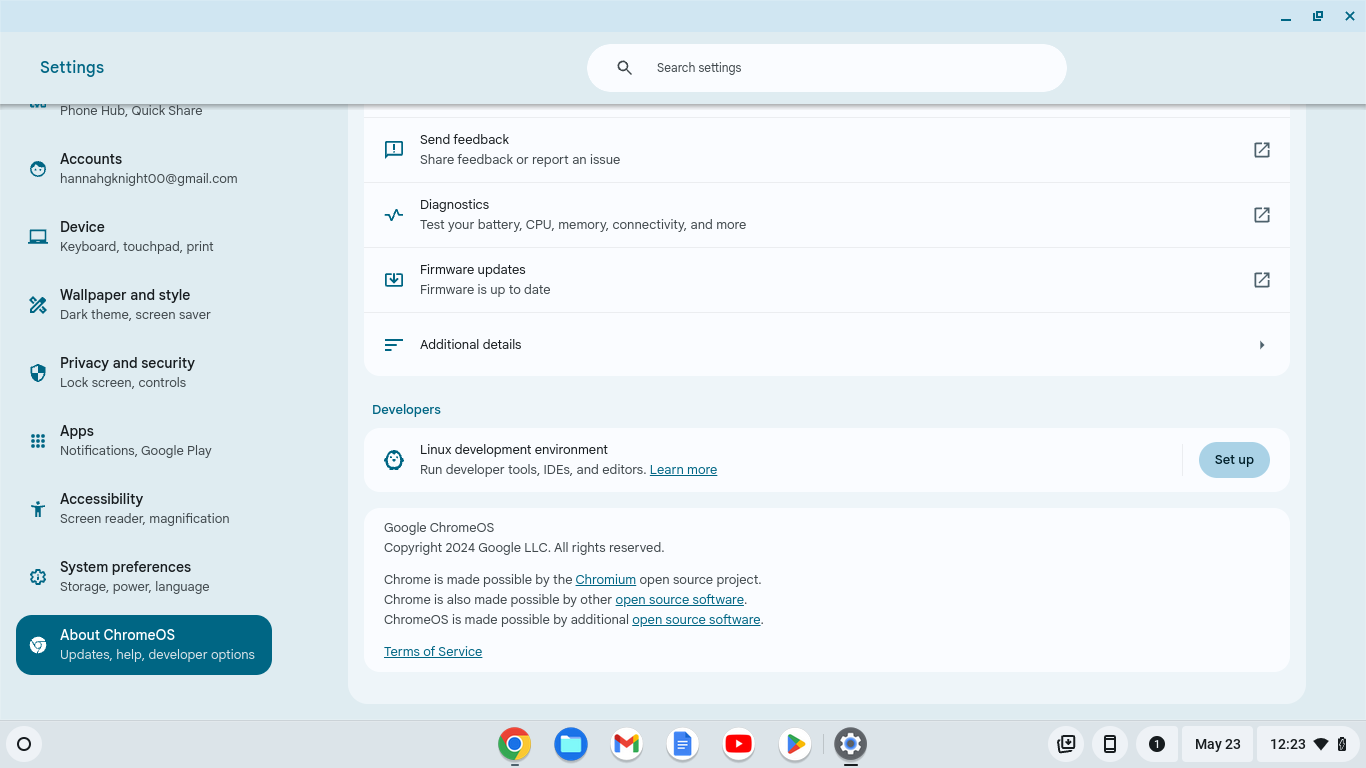Viewport: 1366px width, 768px height.
Task: Click the Linux penguin icon
Action: pyautogui.click(x=394, y=460)
